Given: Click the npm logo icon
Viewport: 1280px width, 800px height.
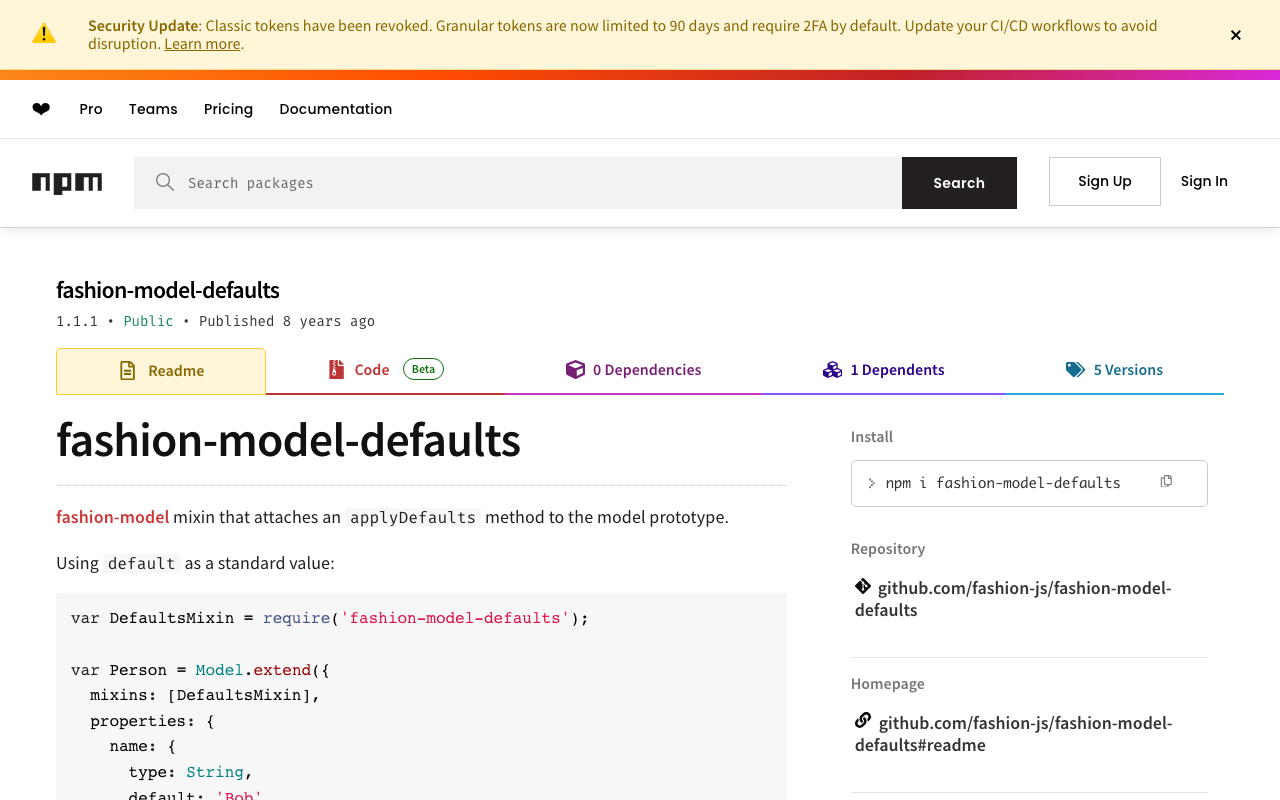Looking at the screenshot, I should [67, 183].
